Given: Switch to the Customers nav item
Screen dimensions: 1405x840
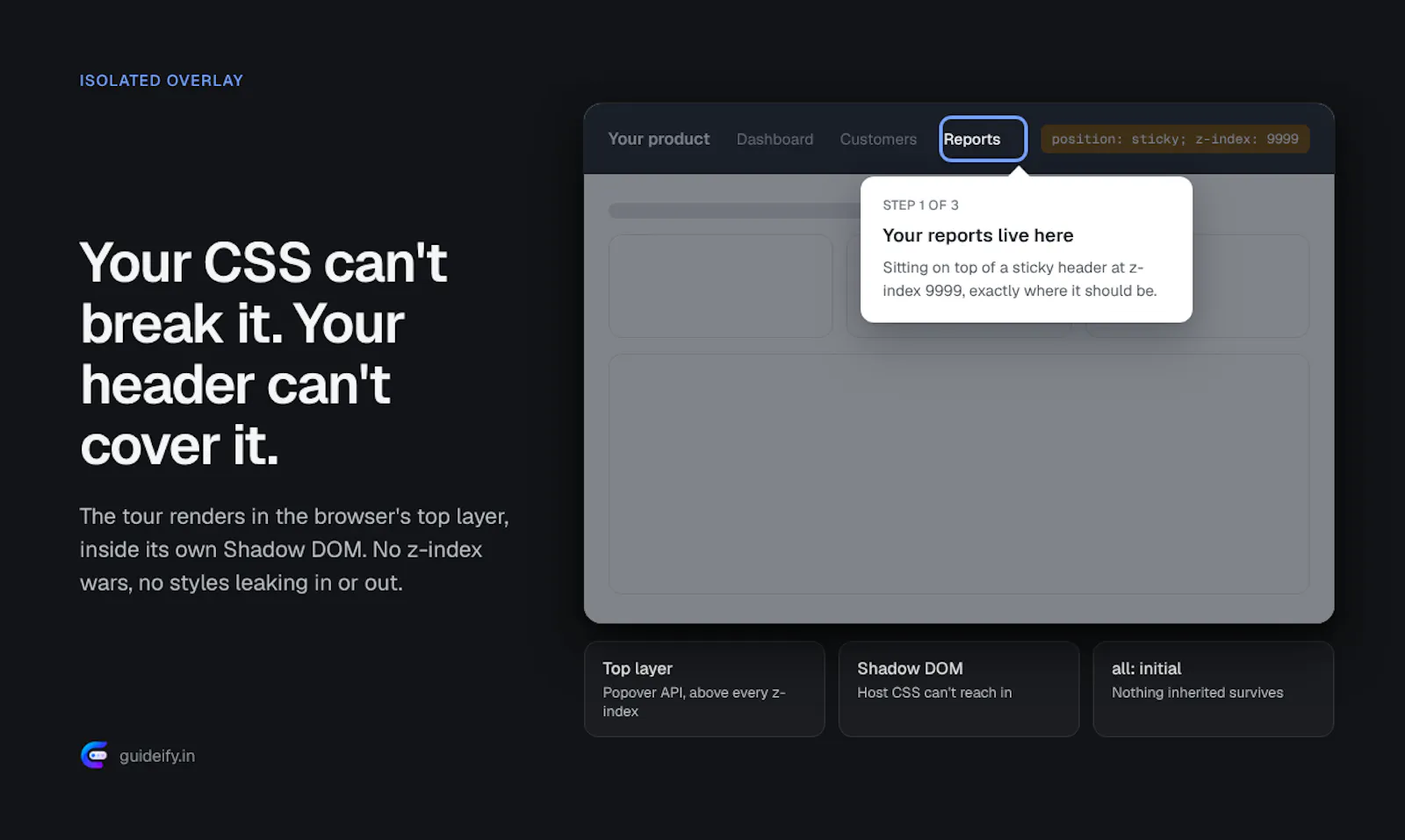Looking at the screenshot, I should tap(878, 139).
